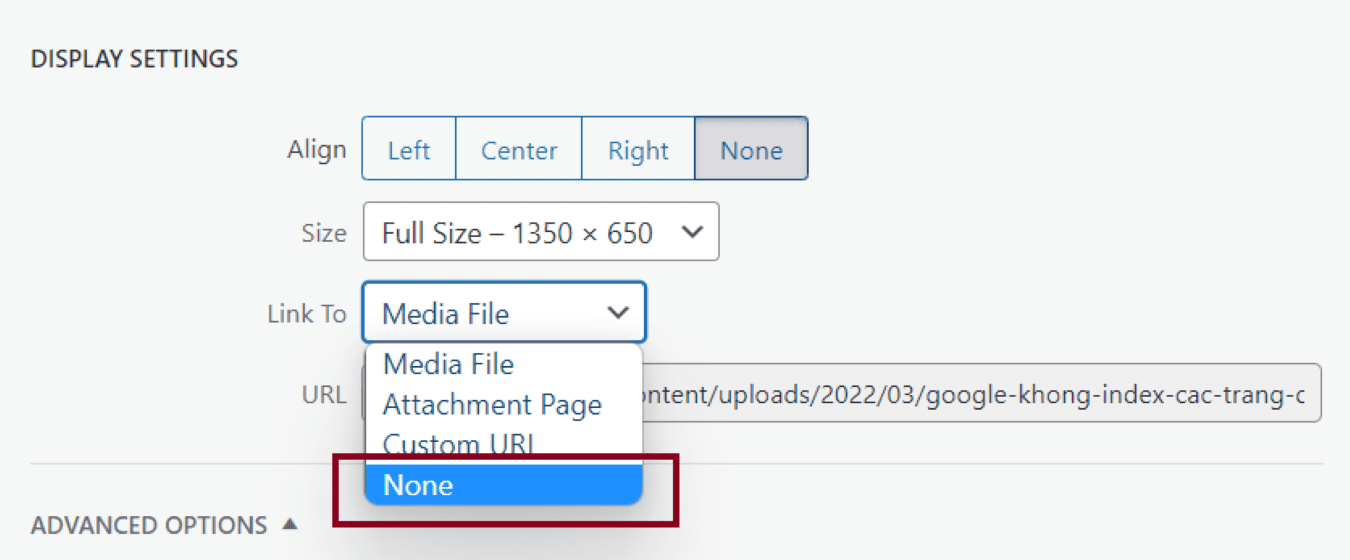The image size is (1350, 560).
Task: Click the Size field label
Action: tap(324, 233)
